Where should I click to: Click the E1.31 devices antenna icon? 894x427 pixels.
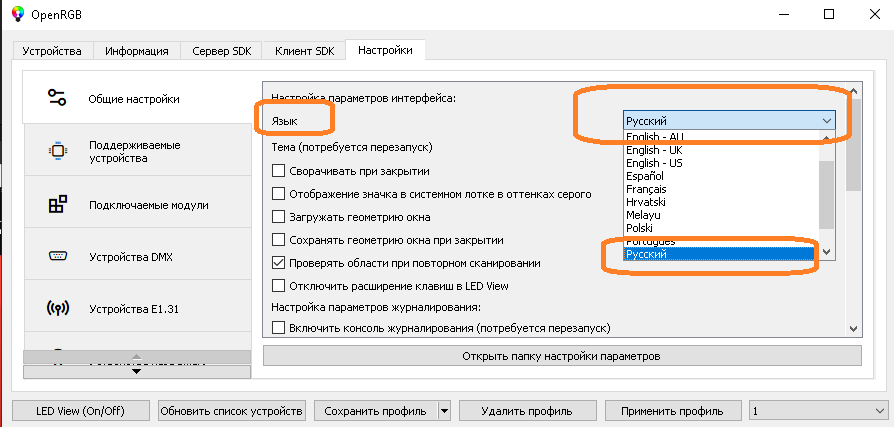tap(57, 308)
